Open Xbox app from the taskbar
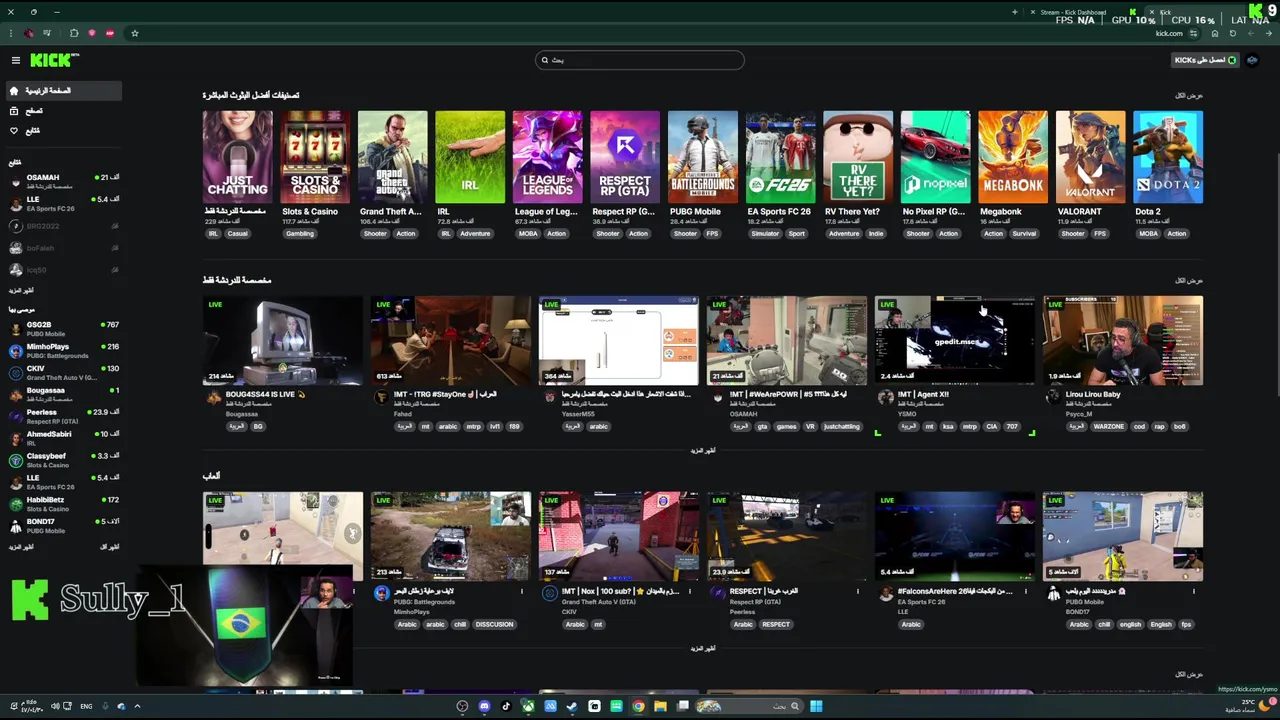 click(528, 706)
